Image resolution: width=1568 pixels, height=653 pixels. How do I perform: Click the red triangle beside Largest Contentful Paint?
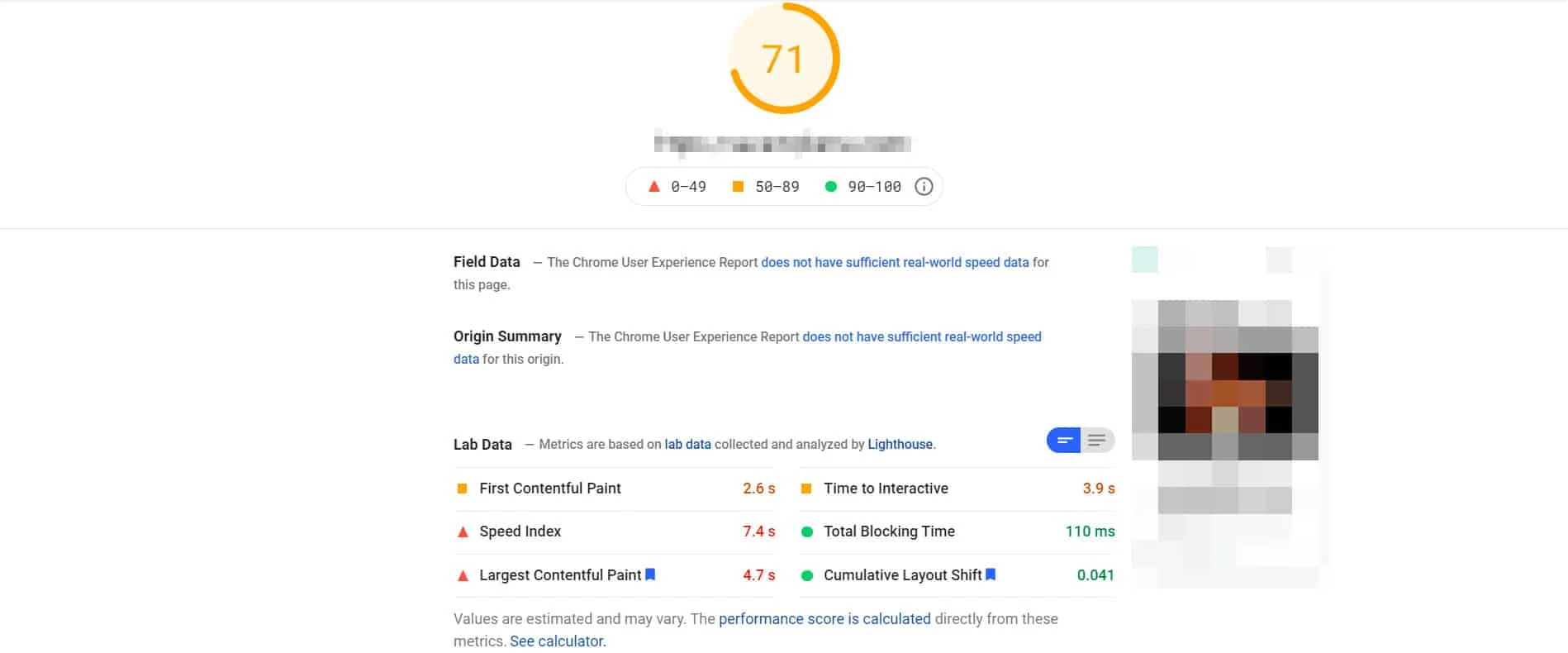[463, 575]
